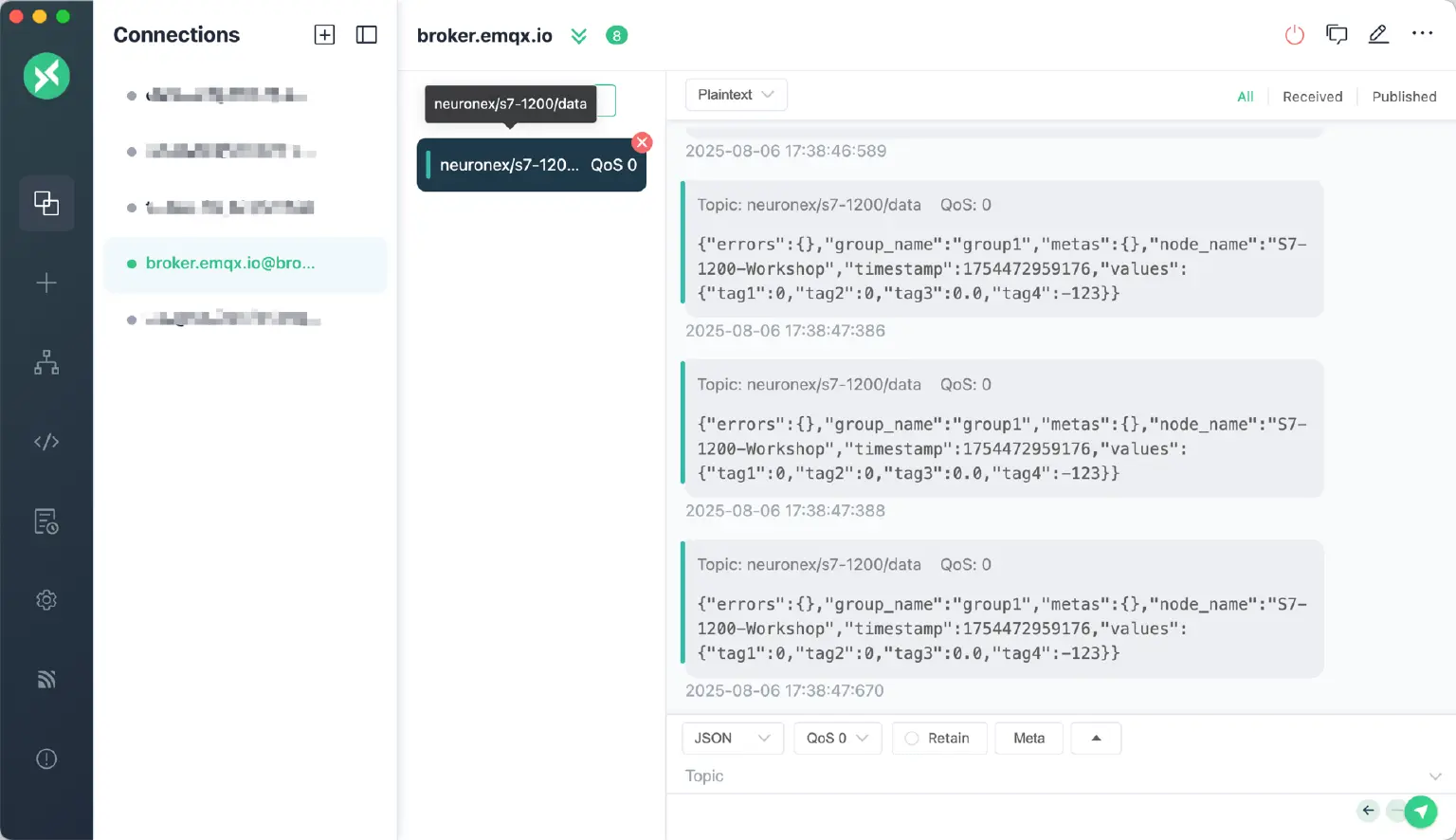This screenshot has height=840, width=1456.
Task: Open the Plaintext format dropdown
Action: [x=736, y=95]
